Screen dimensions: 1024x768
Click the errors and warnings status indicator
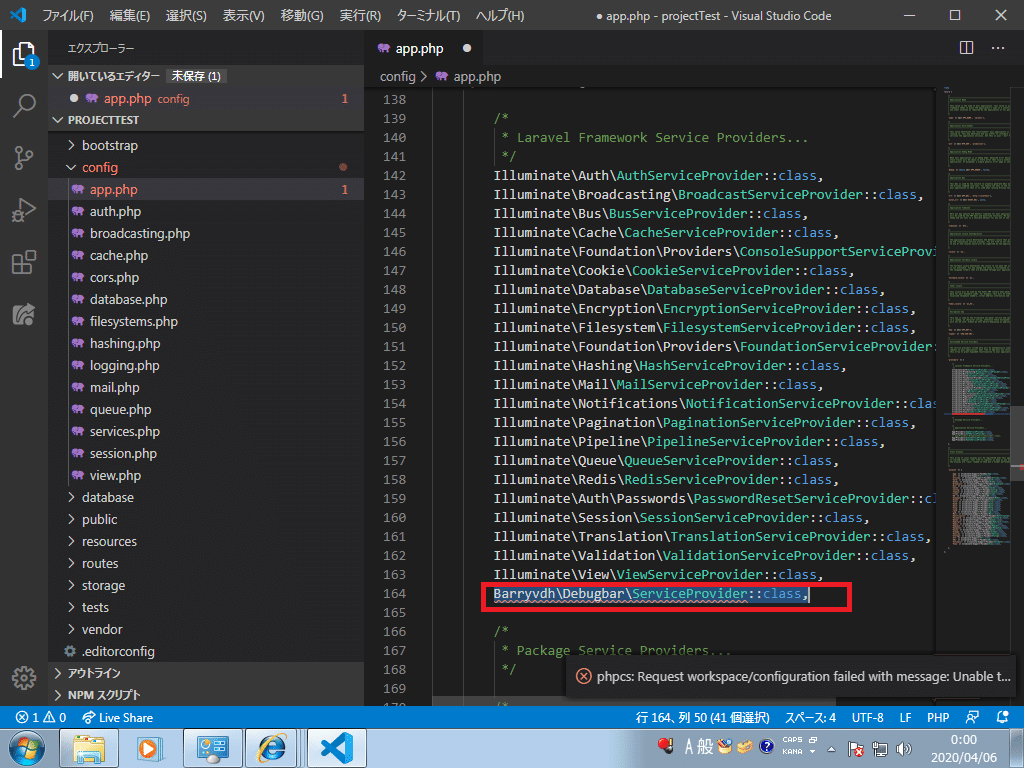tap(40, 717)
